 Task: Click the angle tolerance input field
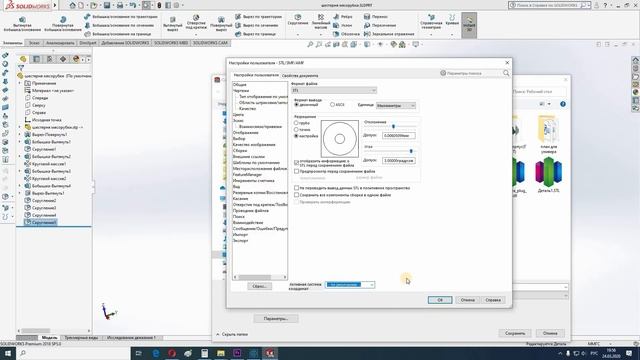coord(399,160)
